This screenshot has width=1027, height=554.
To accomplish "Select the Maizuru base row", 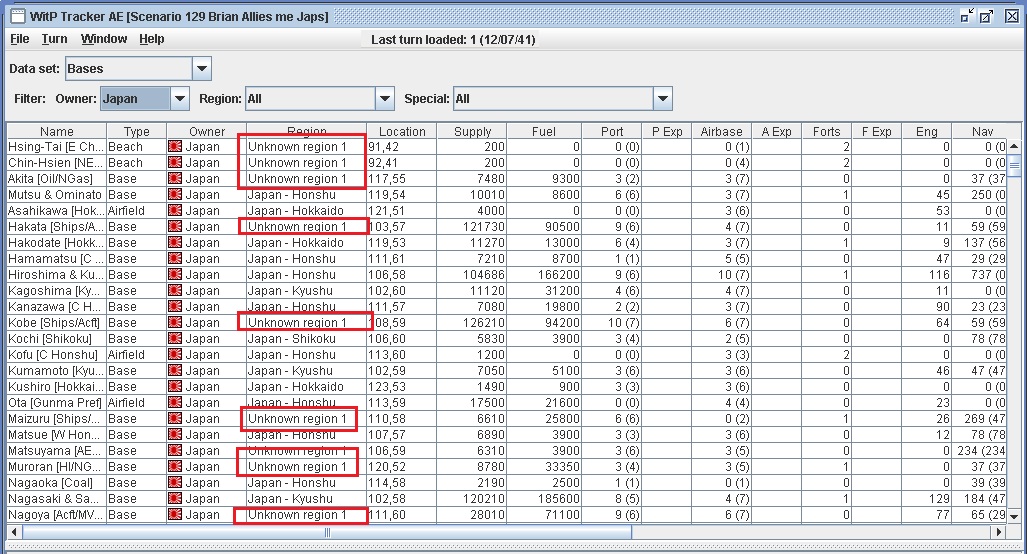I will [x=506, y=418].
